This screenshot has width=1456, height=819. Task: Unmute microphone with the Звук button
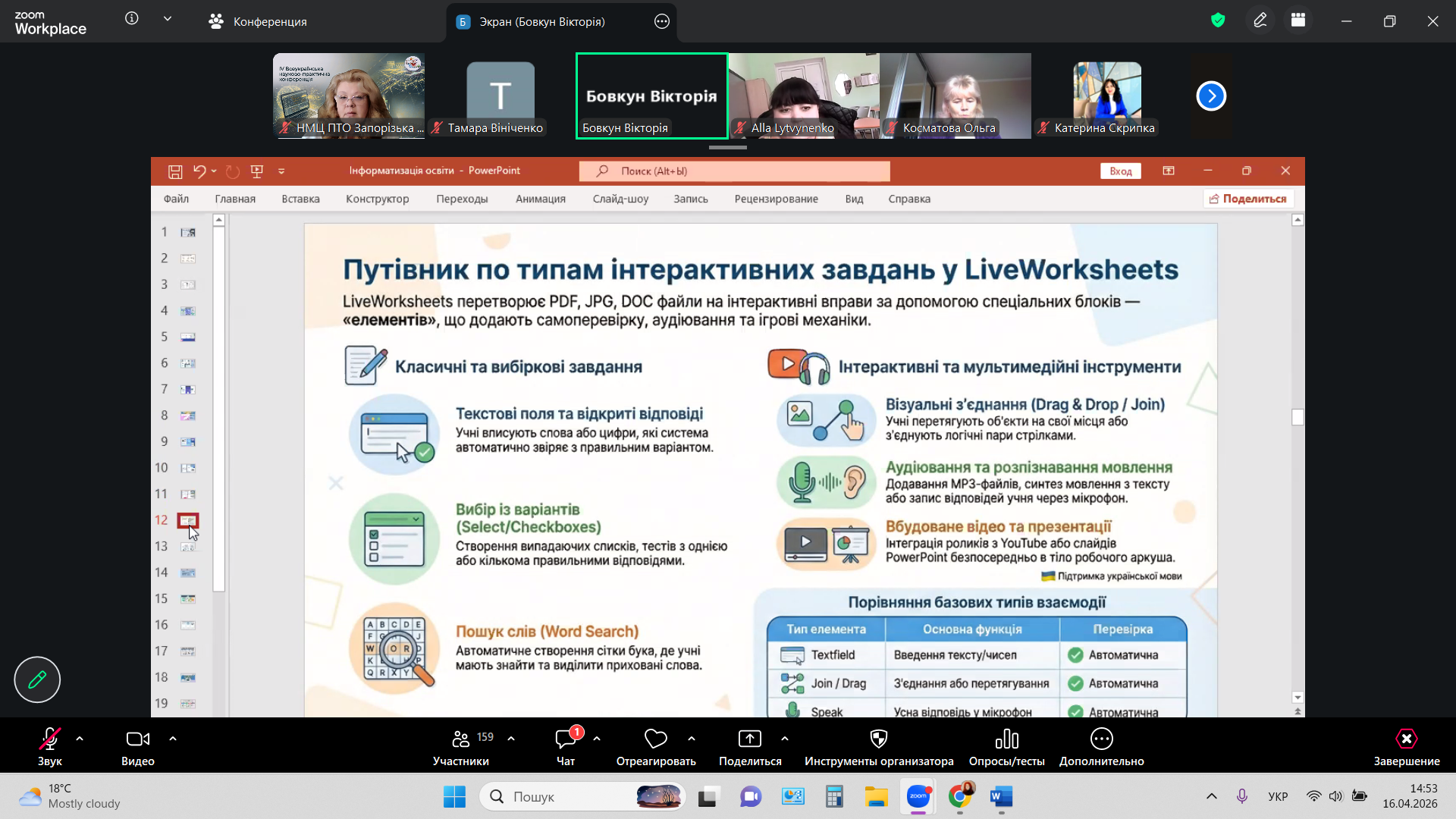point(50,747)
